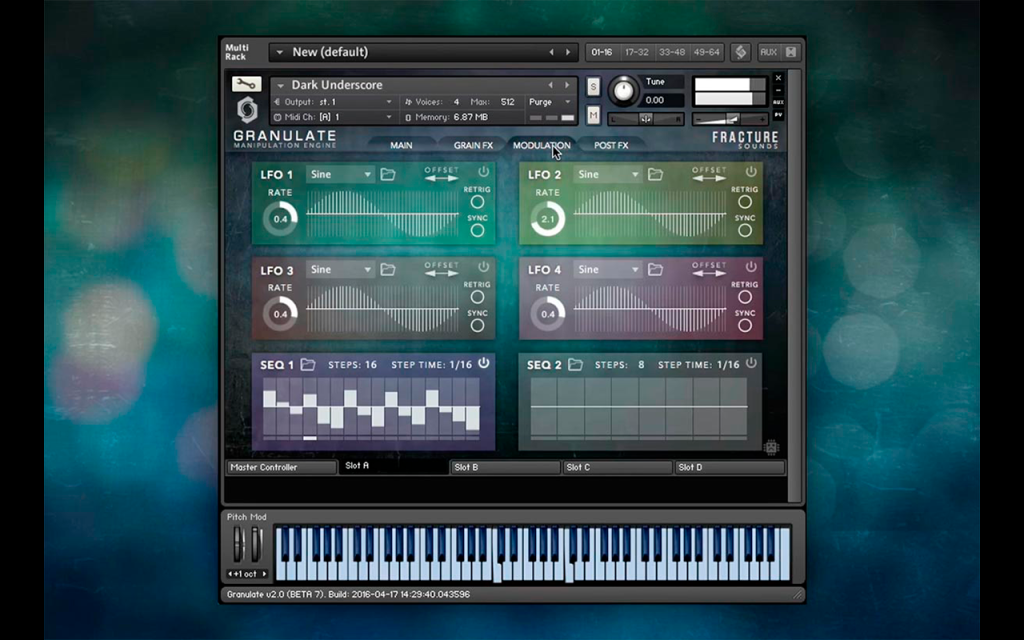Open the POST FX tab

pyautogui.click(x=611, y=145)
